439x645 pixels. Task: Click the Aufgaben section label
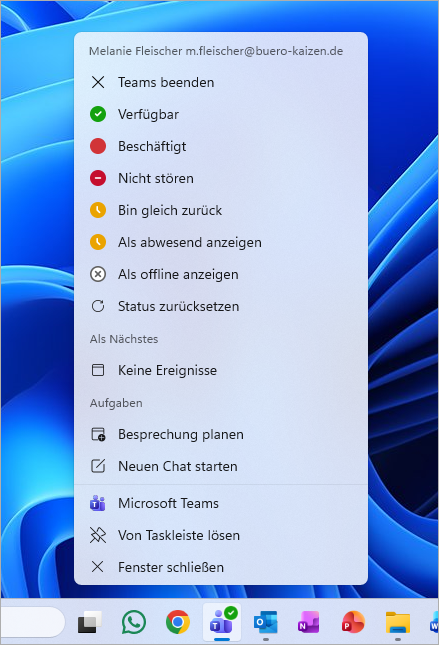click(116, 403)
